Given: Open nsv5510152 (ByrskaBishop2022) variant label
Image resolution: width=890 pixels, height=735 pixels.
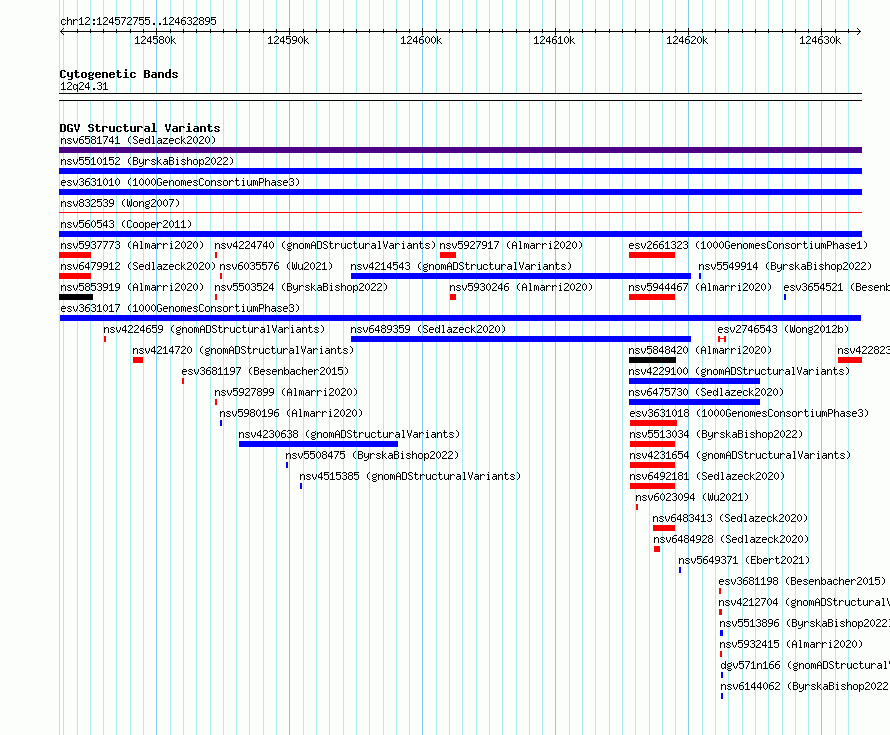Looking at the screenshot, I should [x=147, y=161].
